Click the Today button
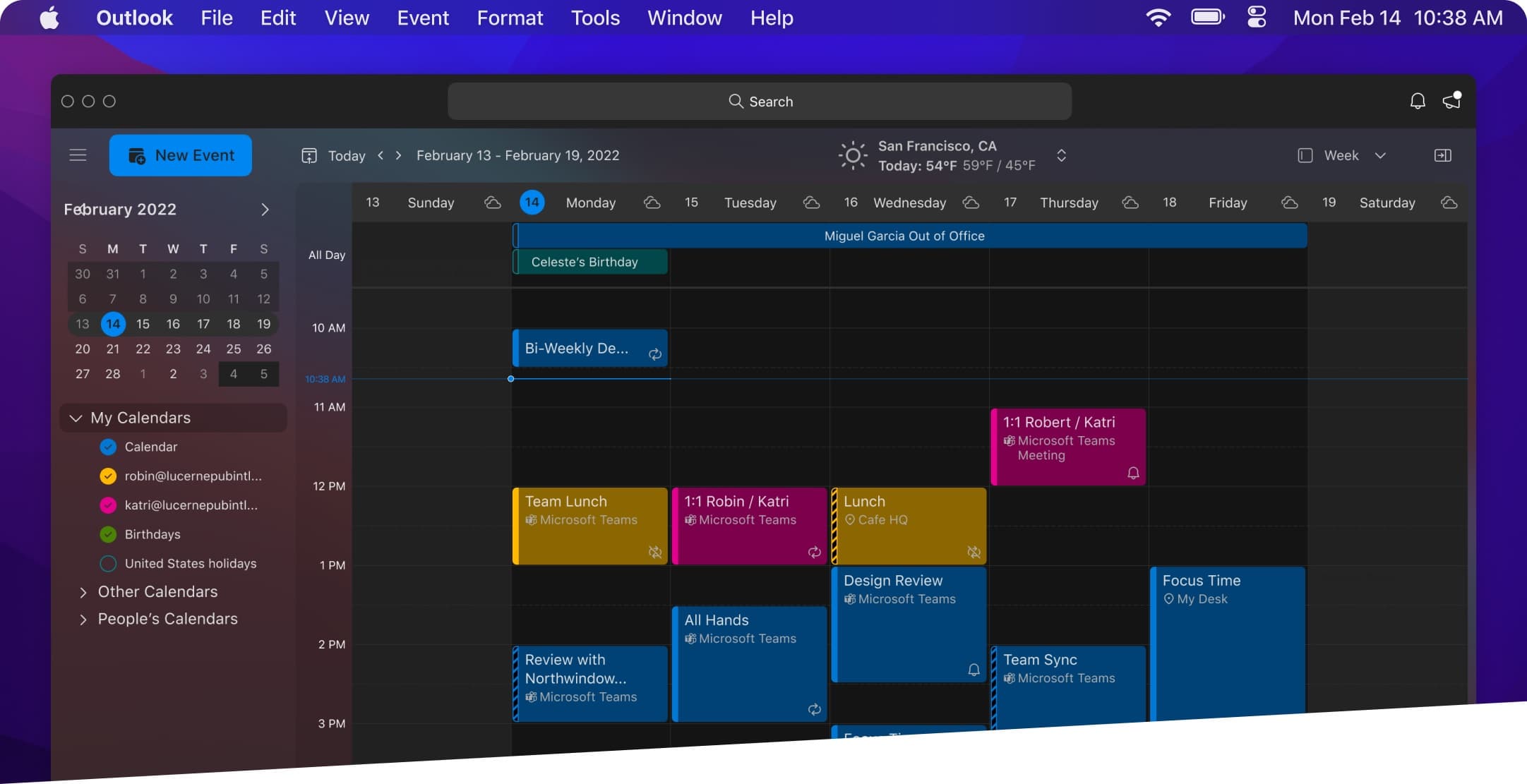1527x784 pixels. tap(347, 155)
